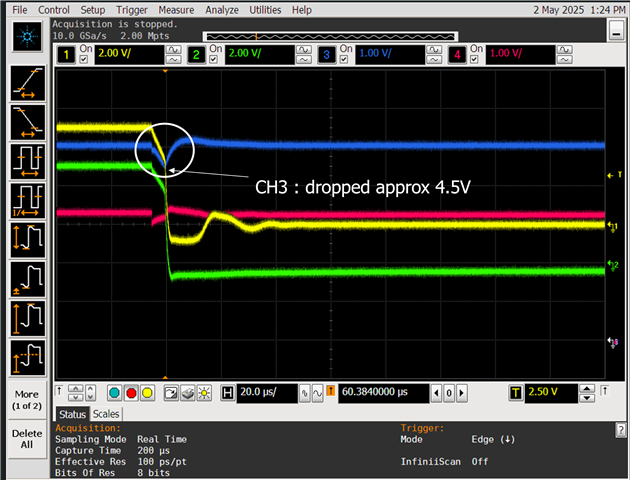The image size is (630, 480).
Task: Select the peak-to-peak voltage measurement icon
Action: coord(28,240)
